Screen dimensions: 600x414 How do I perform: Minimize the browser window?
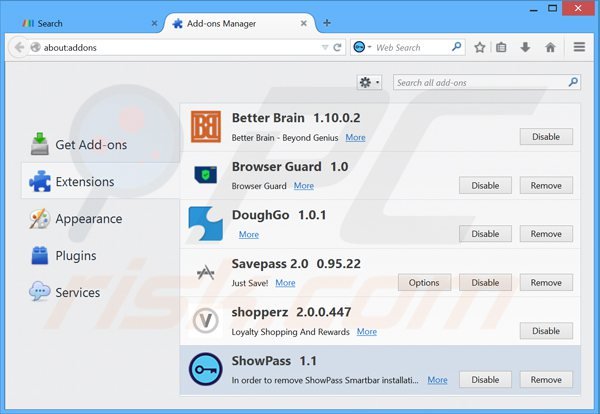click(x=533, y=10)
